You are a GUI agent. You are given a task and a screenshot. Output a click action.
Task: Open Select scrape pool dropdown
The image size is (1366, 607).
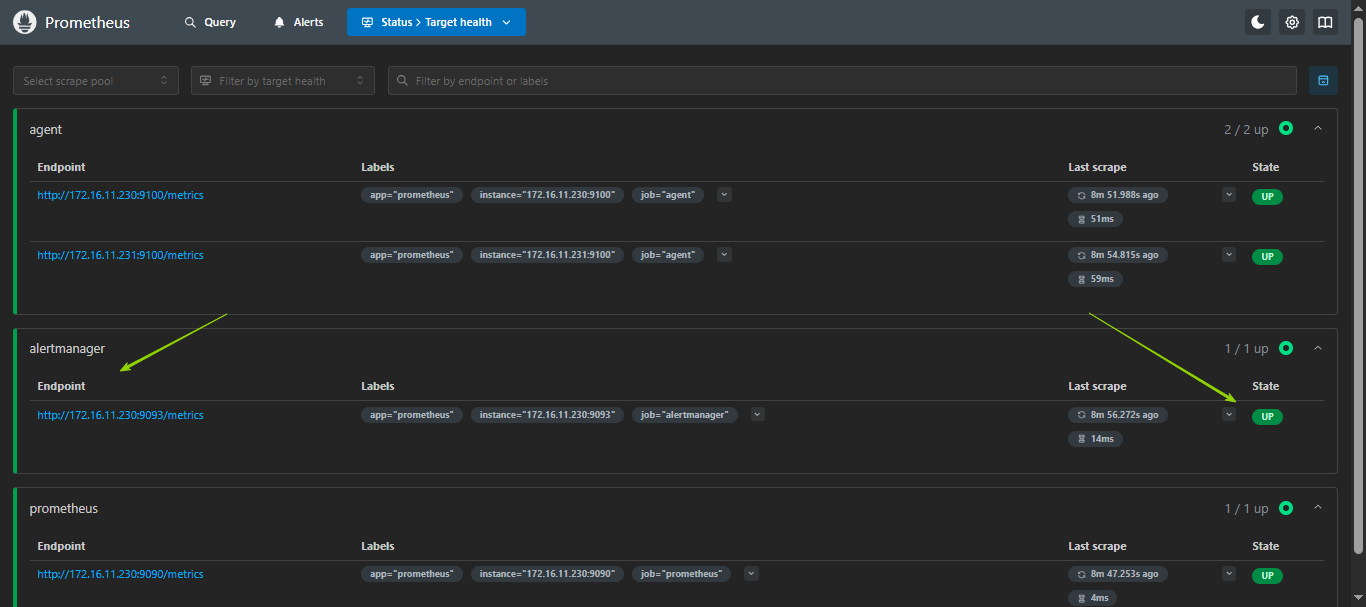point(96,81)
